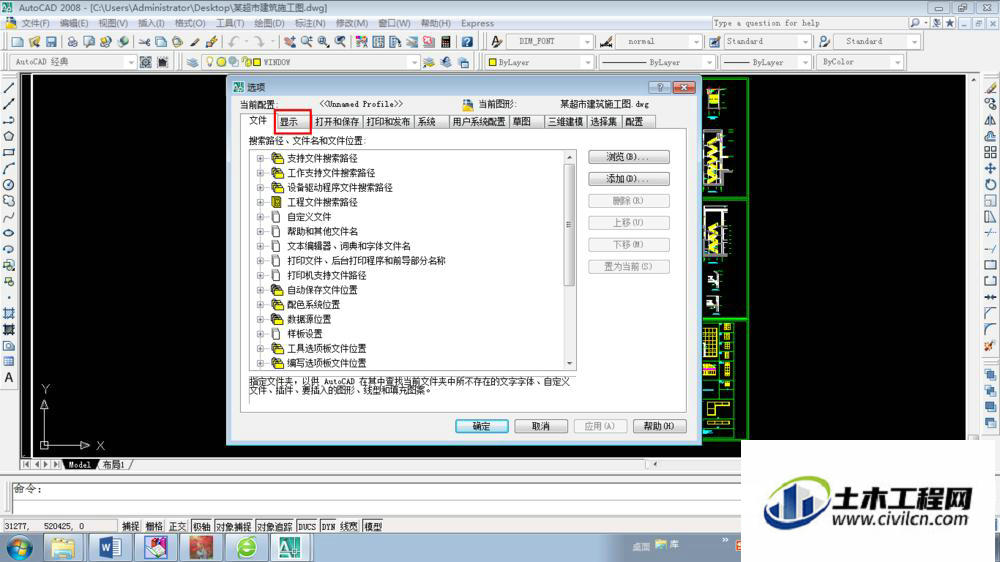Open Word from the Windows taskbar

110,547
